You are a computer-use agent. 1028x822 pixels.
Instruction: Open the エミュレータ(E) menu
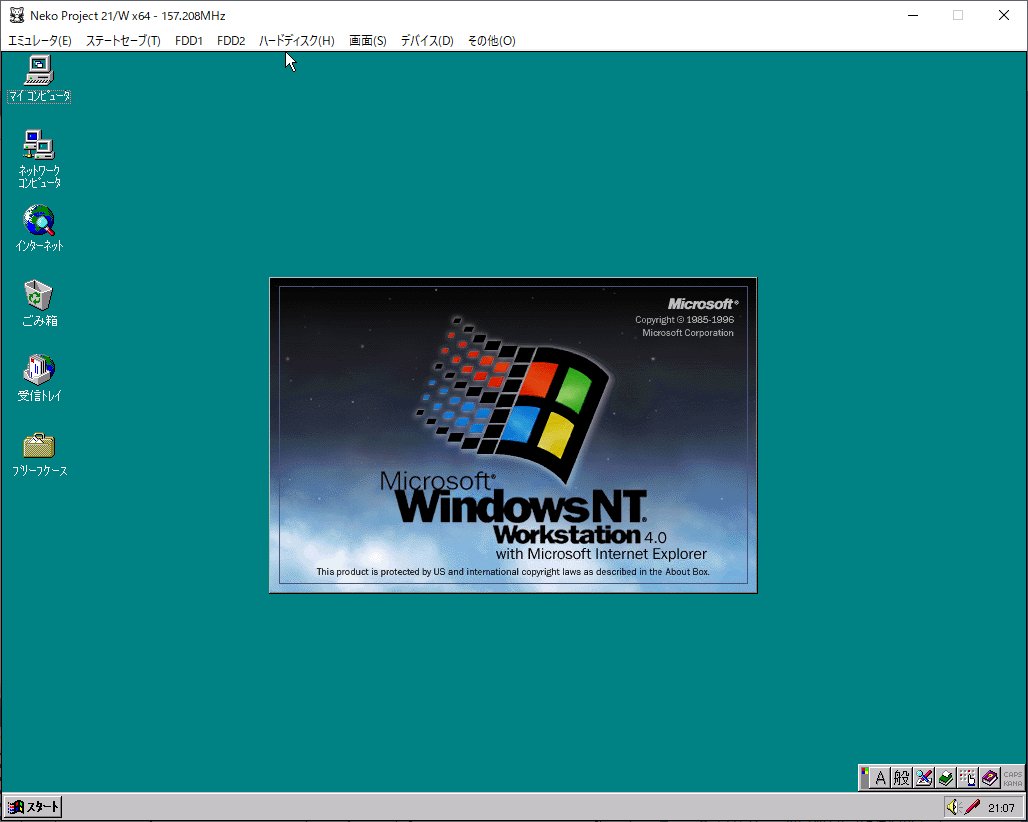click(x=40, y=41)
